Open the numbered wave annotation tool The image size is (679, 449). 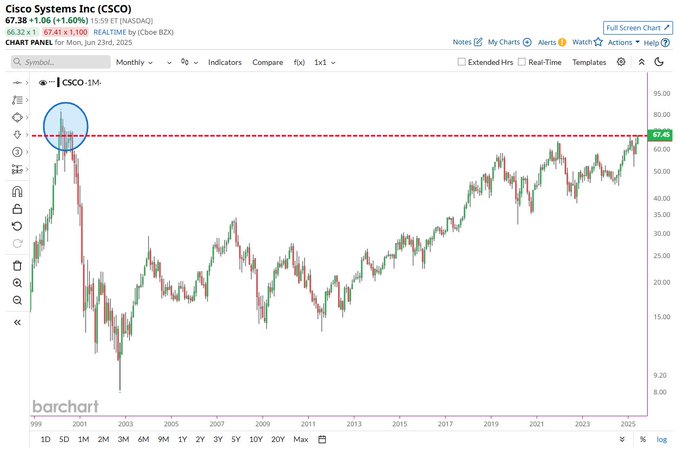pos(17,152)
